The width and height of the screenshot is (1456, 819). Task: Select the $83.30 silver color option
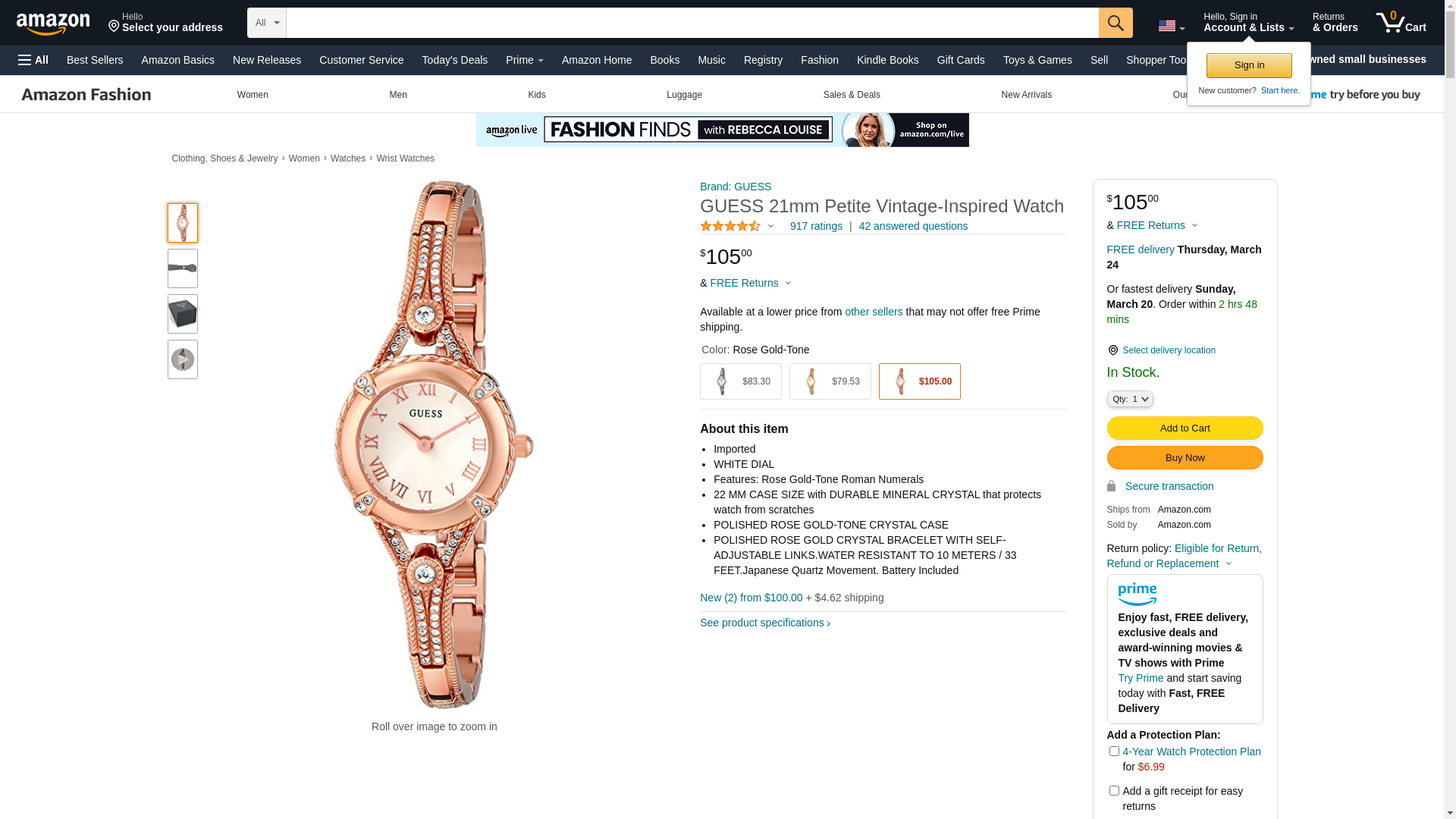741,381
